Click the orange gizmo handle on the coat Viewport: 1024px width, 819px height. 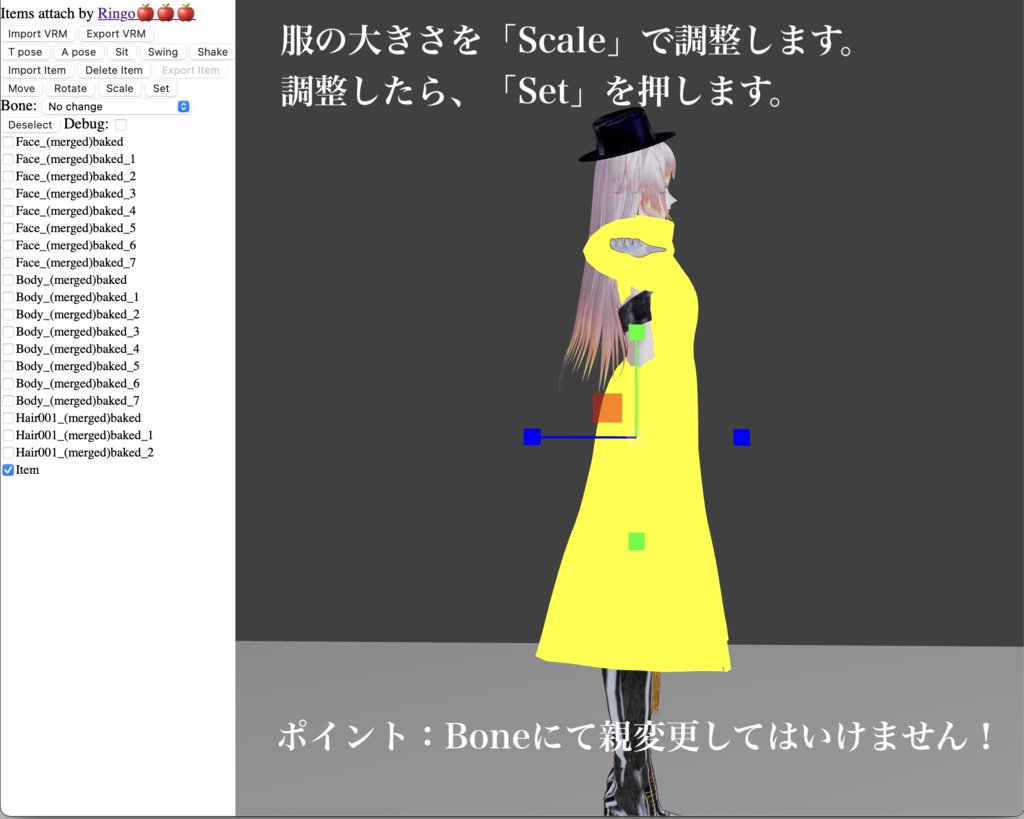(x=609, y=407)
